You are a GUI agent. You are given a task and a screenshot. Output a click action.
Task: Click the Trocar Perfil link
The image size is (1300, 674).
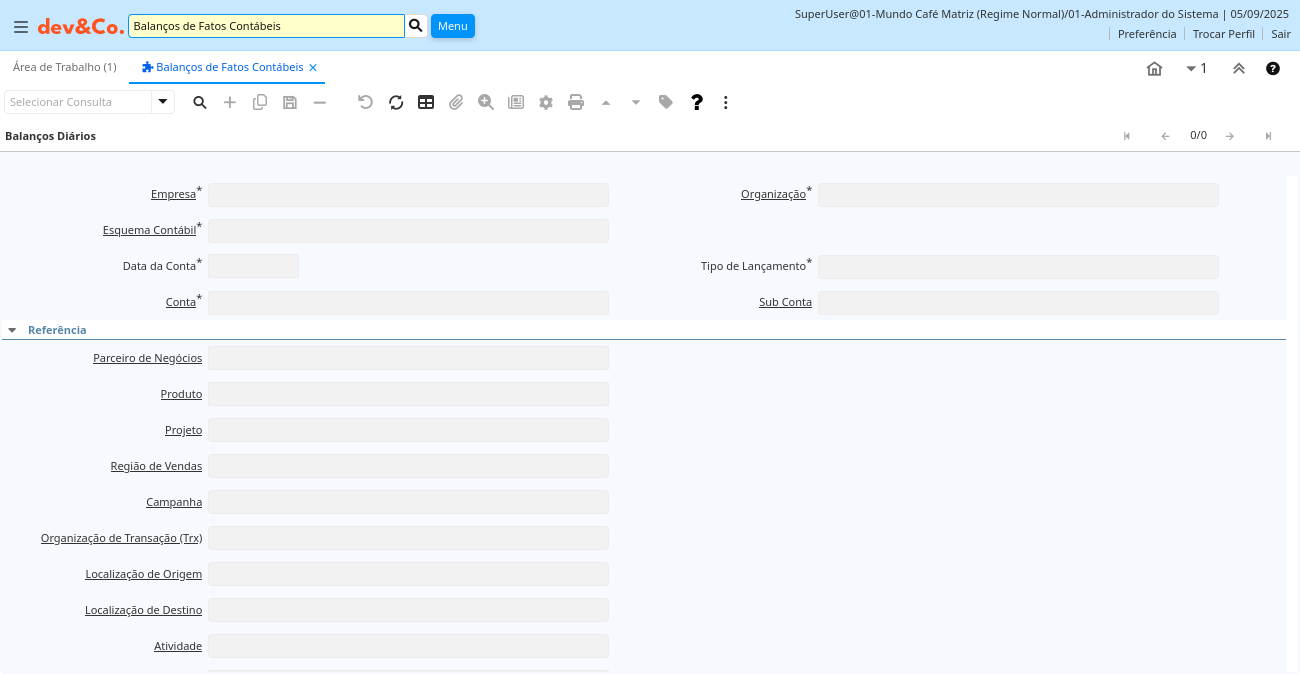point(1223,34)
